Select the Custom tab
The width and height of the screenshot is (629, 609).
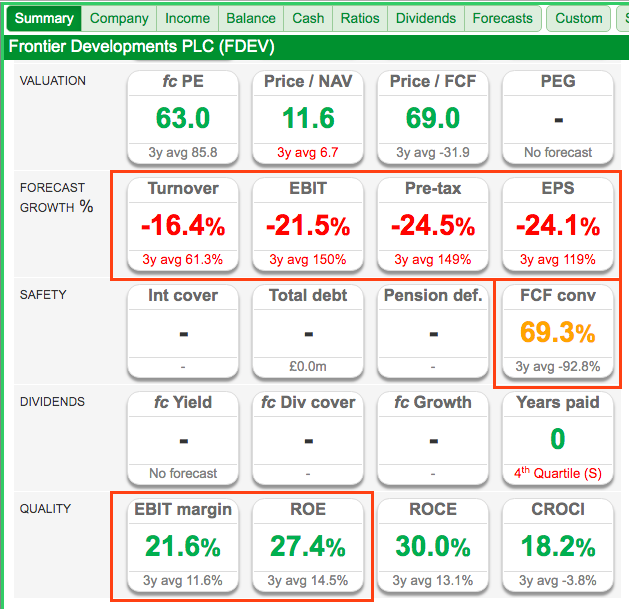578,18
